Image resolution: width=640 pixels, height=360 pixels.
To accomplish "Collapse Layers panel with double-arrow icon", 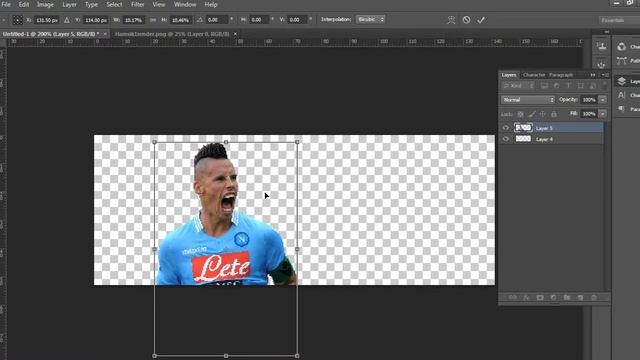I will pos(593,75).
